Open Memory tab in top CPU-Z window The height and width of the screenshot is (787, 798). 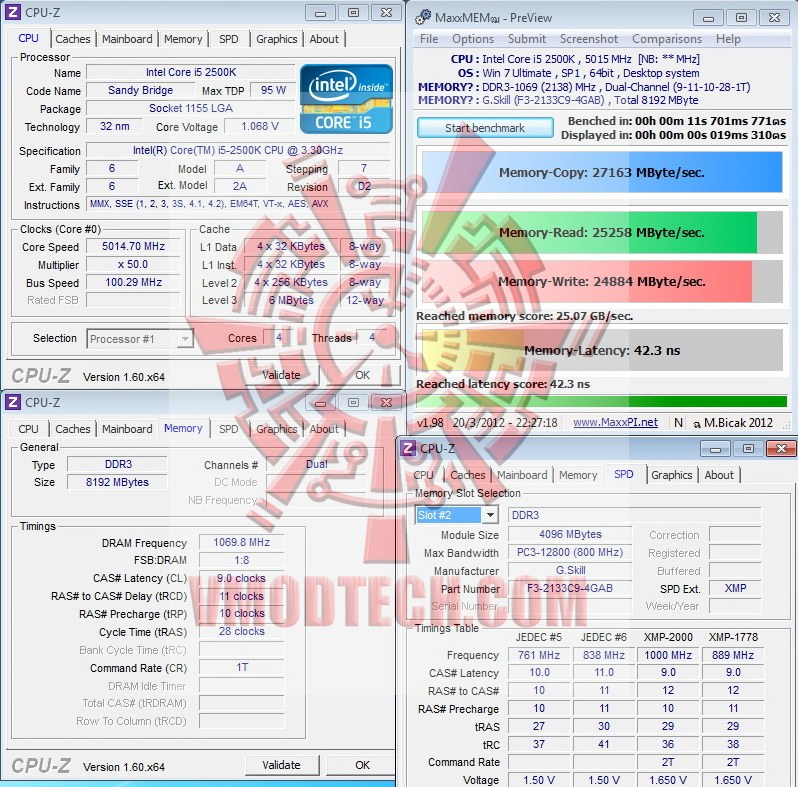click(x=183, y=39)
